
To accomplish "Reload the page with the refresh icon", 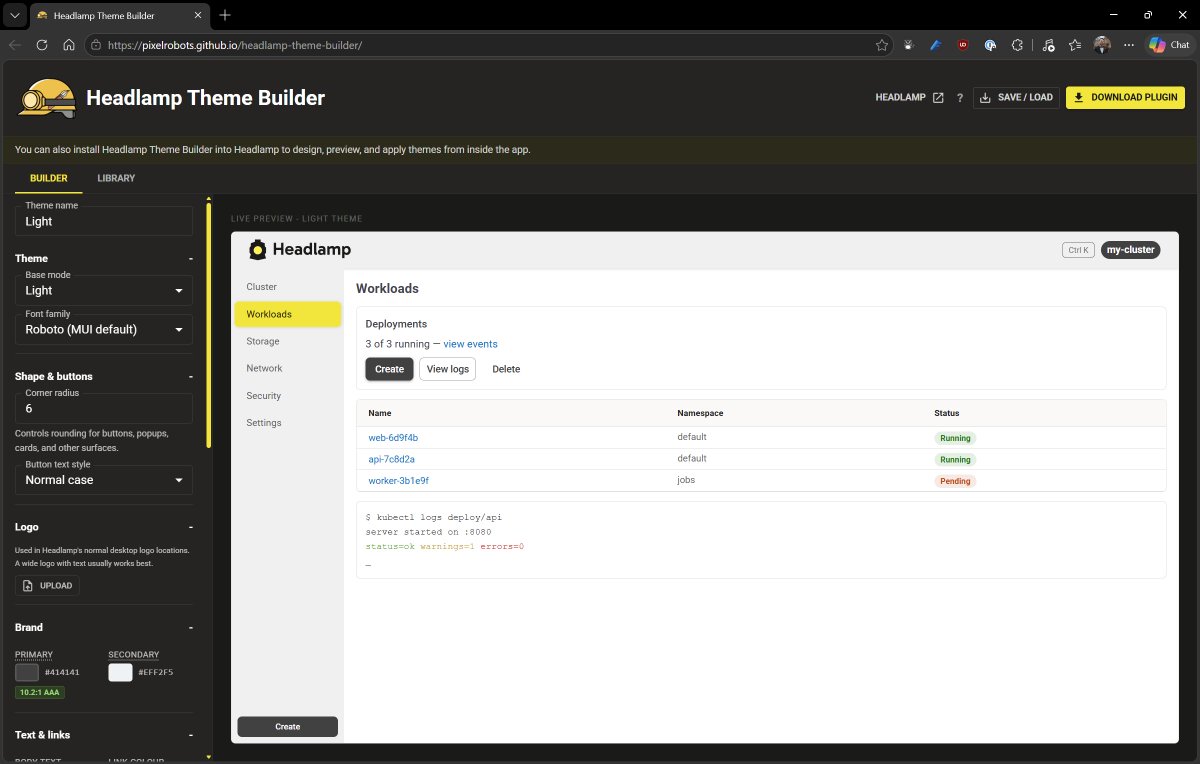I will tap(42, 45).
